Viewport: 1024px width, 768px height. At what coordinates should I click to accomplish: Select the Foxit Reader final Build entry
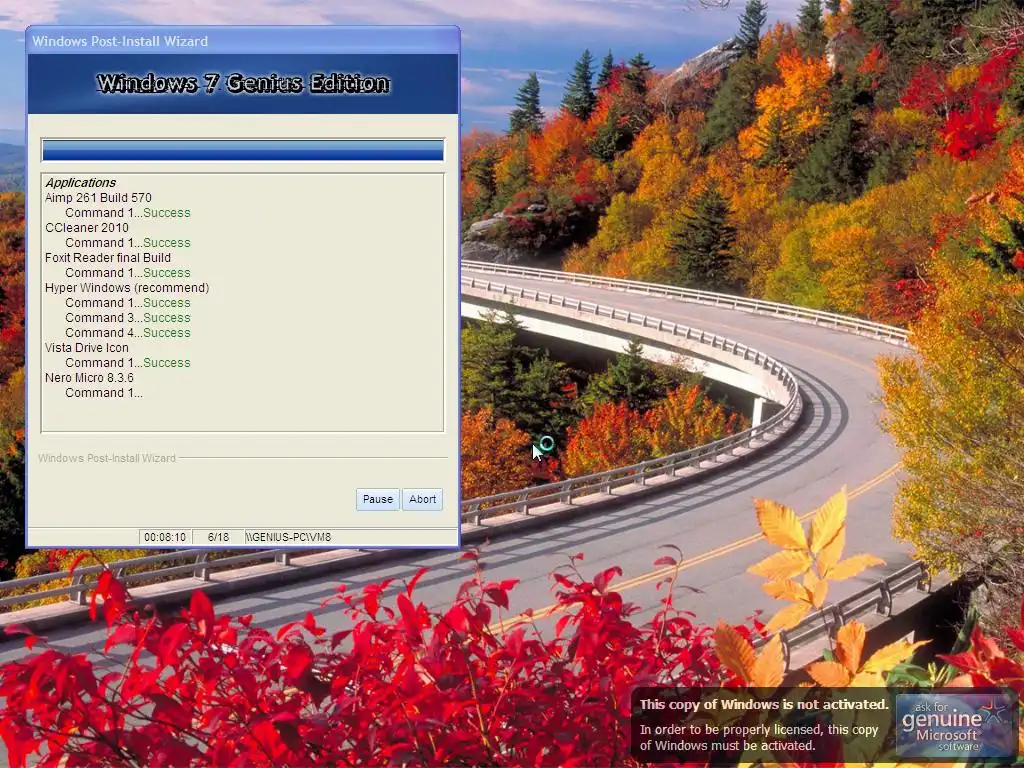[108, 258]
